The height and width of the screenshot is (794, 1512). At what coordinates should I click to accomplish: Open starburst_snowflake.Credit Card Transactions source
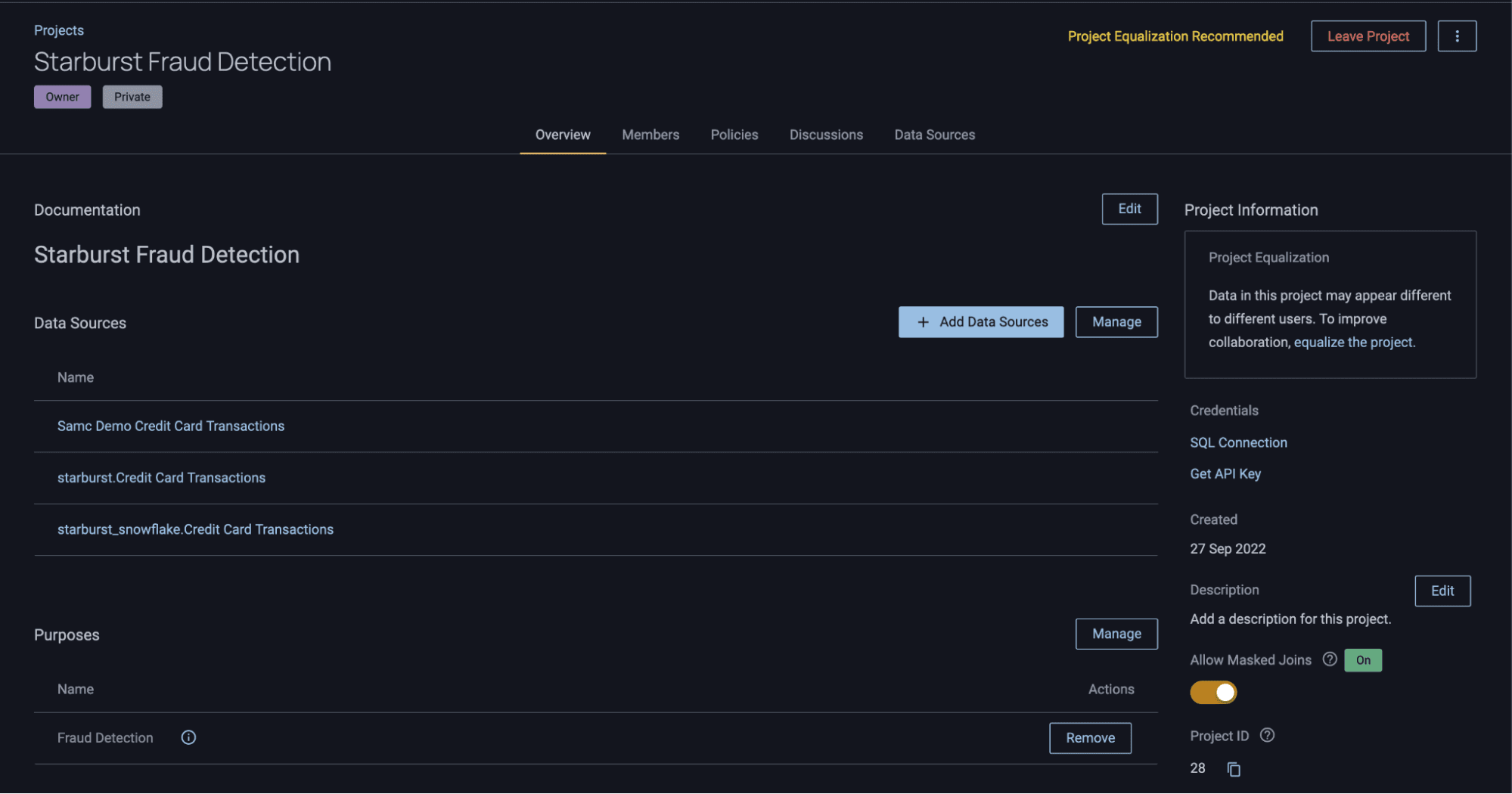tap(195, 529)
